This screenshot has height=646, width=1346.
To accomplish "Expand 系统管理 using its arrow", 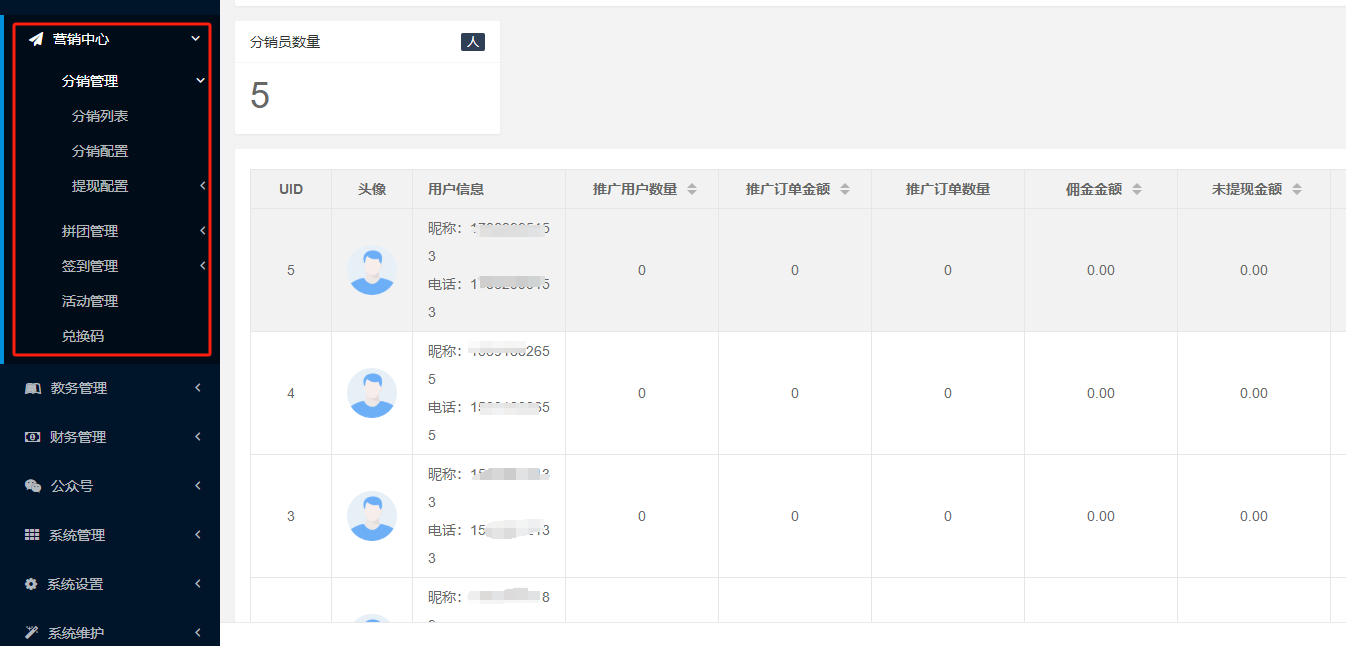I will pos(198,535).
